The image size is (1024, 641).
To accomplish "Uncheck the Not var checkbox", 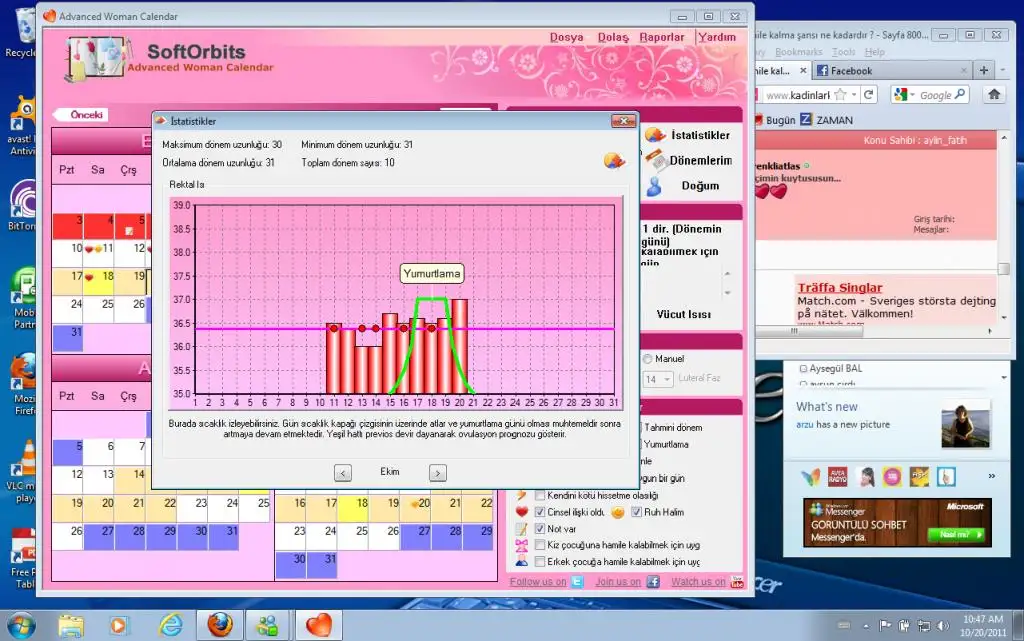I will tap(540, 529).
